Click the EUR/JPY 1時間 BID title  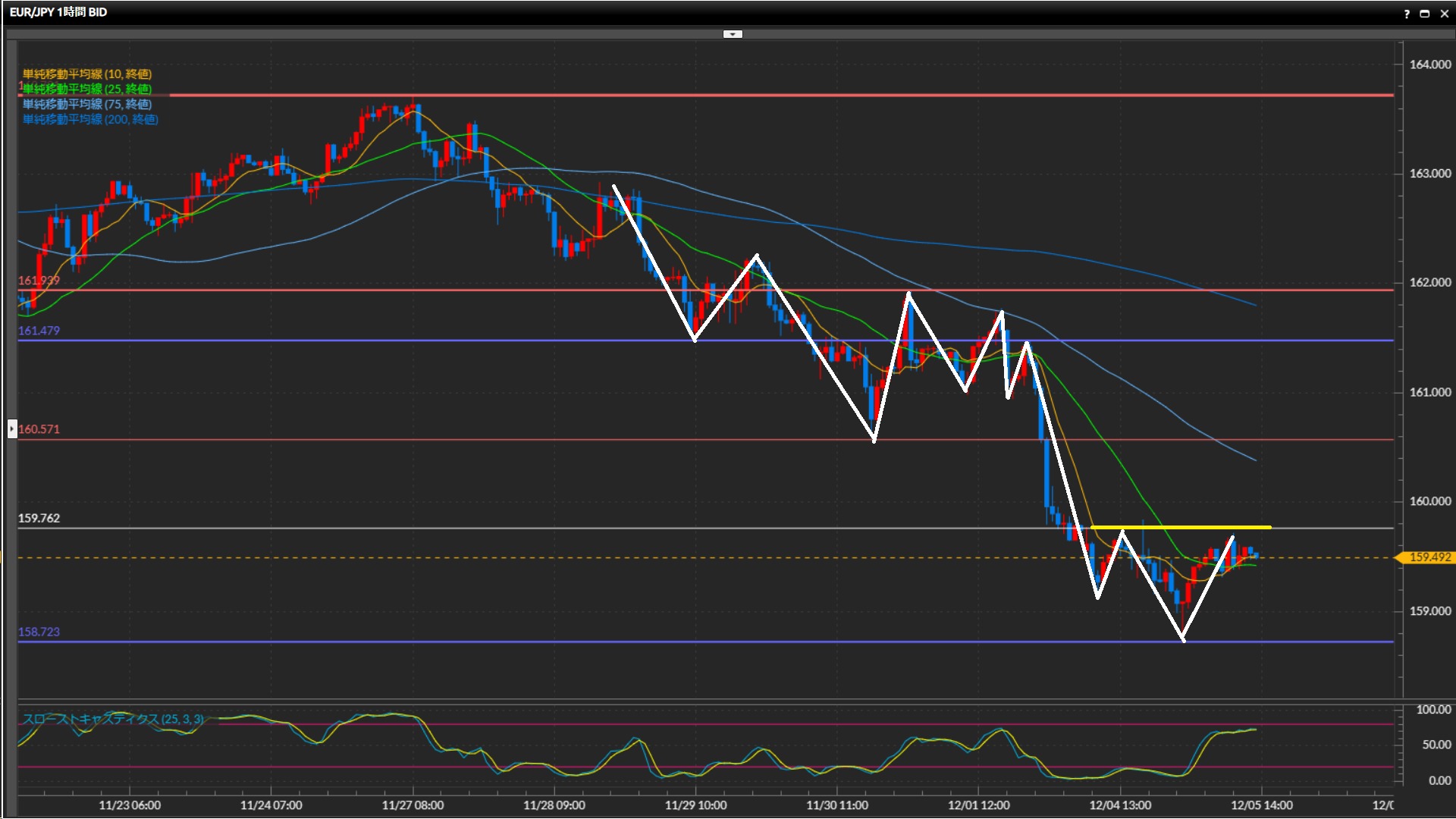point(58,12)
